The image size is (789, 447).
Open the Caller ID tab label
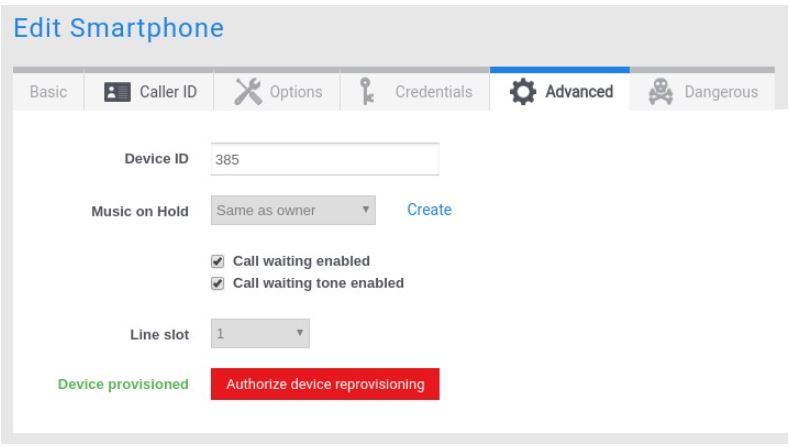166,93
